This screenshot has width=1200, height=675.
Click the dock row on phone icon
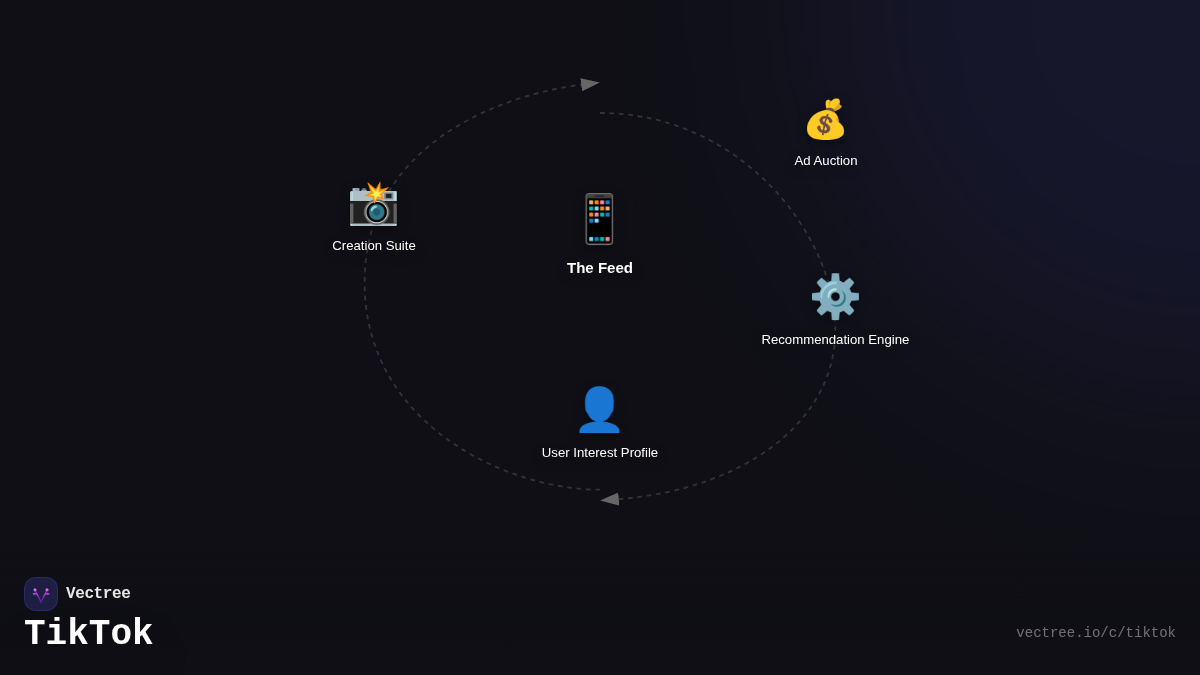[599, 239]
